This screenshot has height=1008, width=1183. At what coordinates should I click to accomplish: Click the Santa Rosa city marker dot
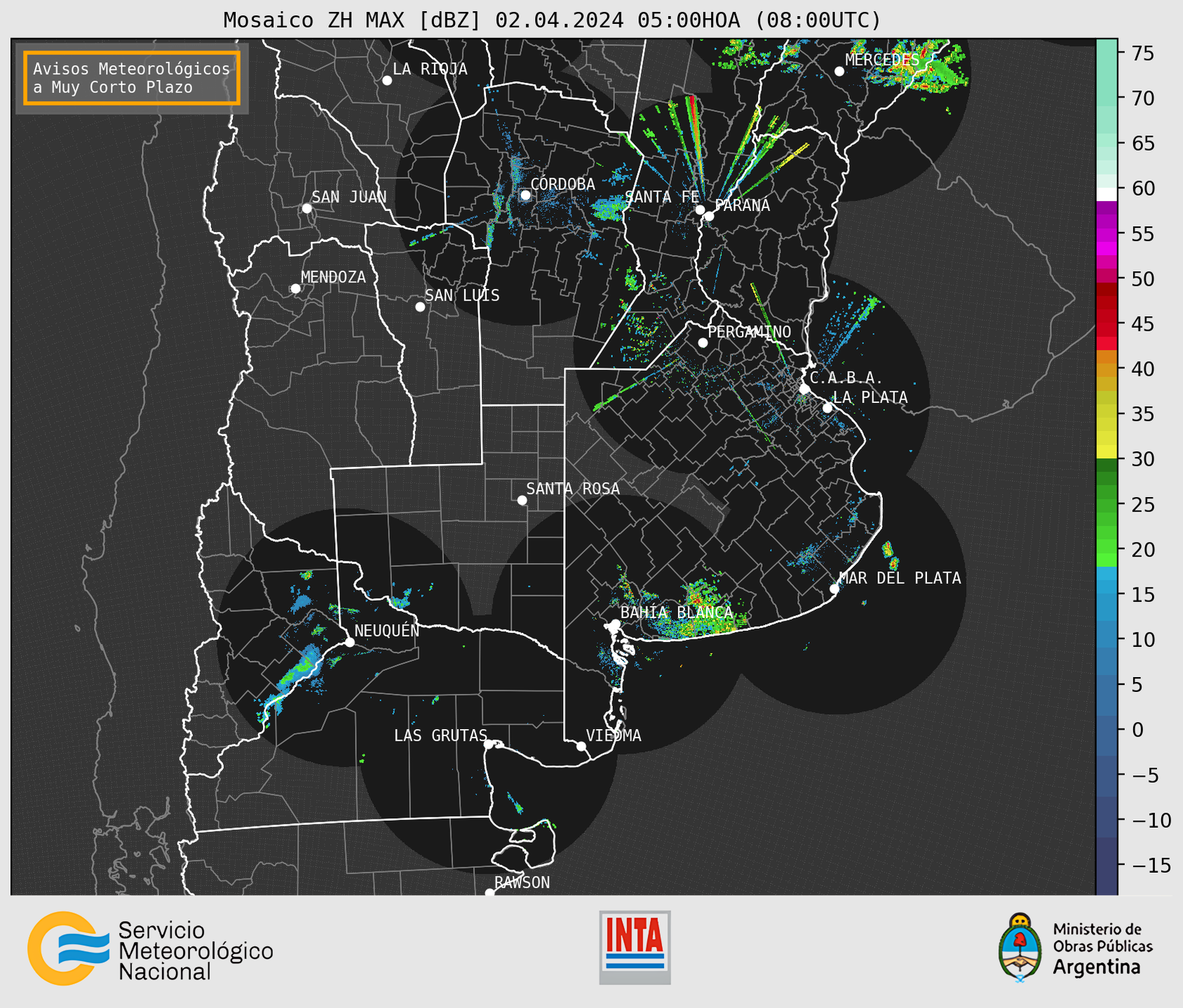[522, 500]
